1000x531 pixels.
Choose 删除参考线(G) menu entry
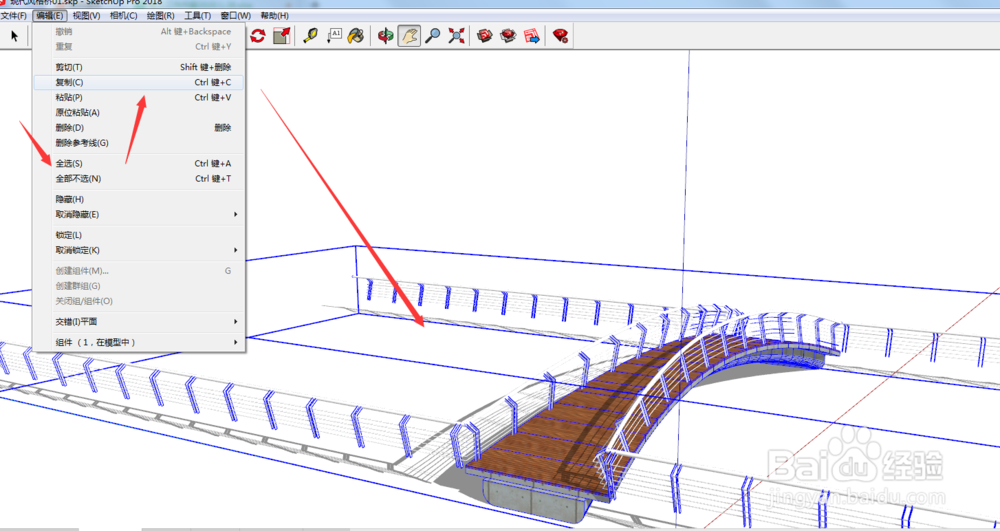[139, 143]
